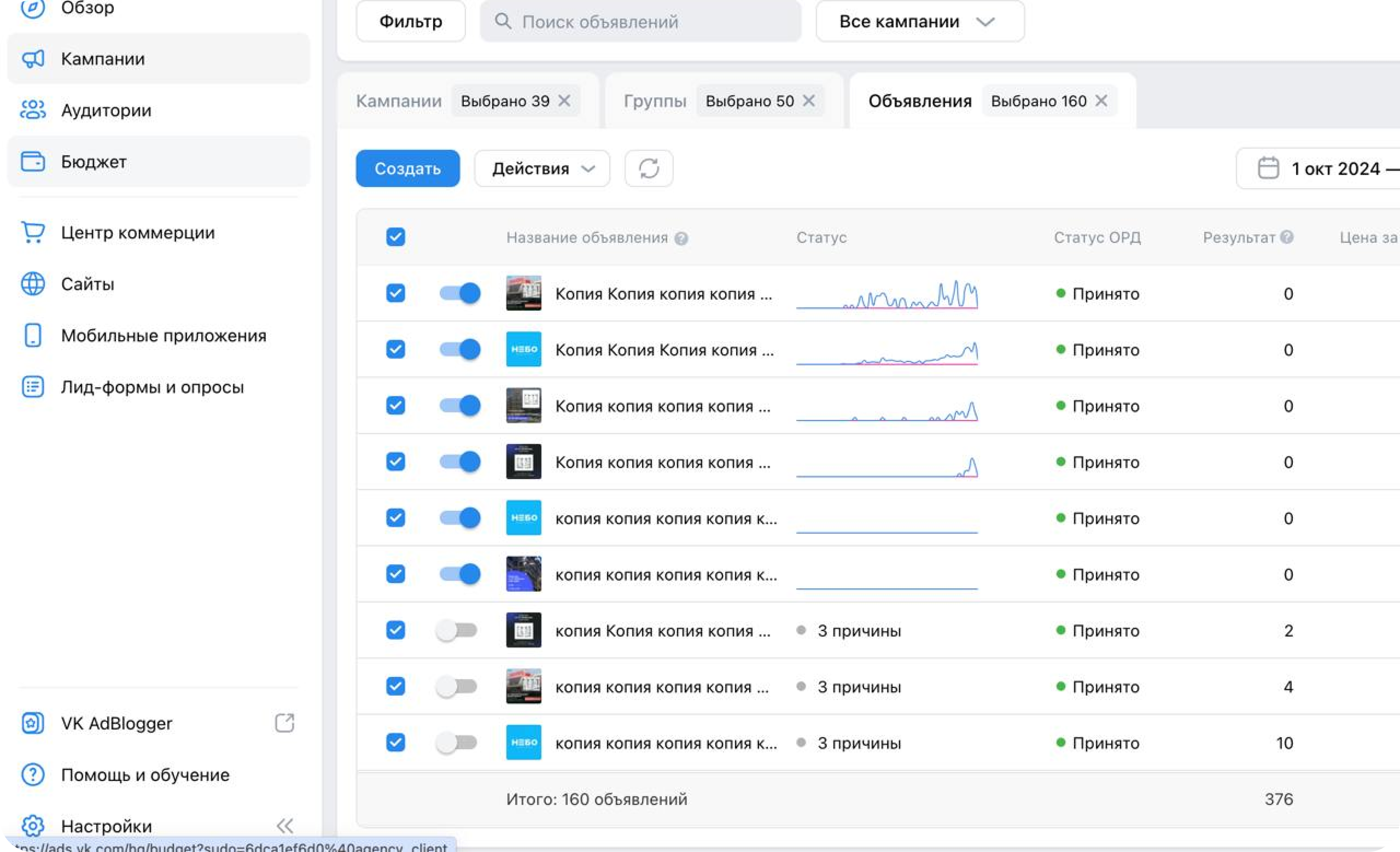Open Лид-формы и опросы section

click(x=152, y=387)
